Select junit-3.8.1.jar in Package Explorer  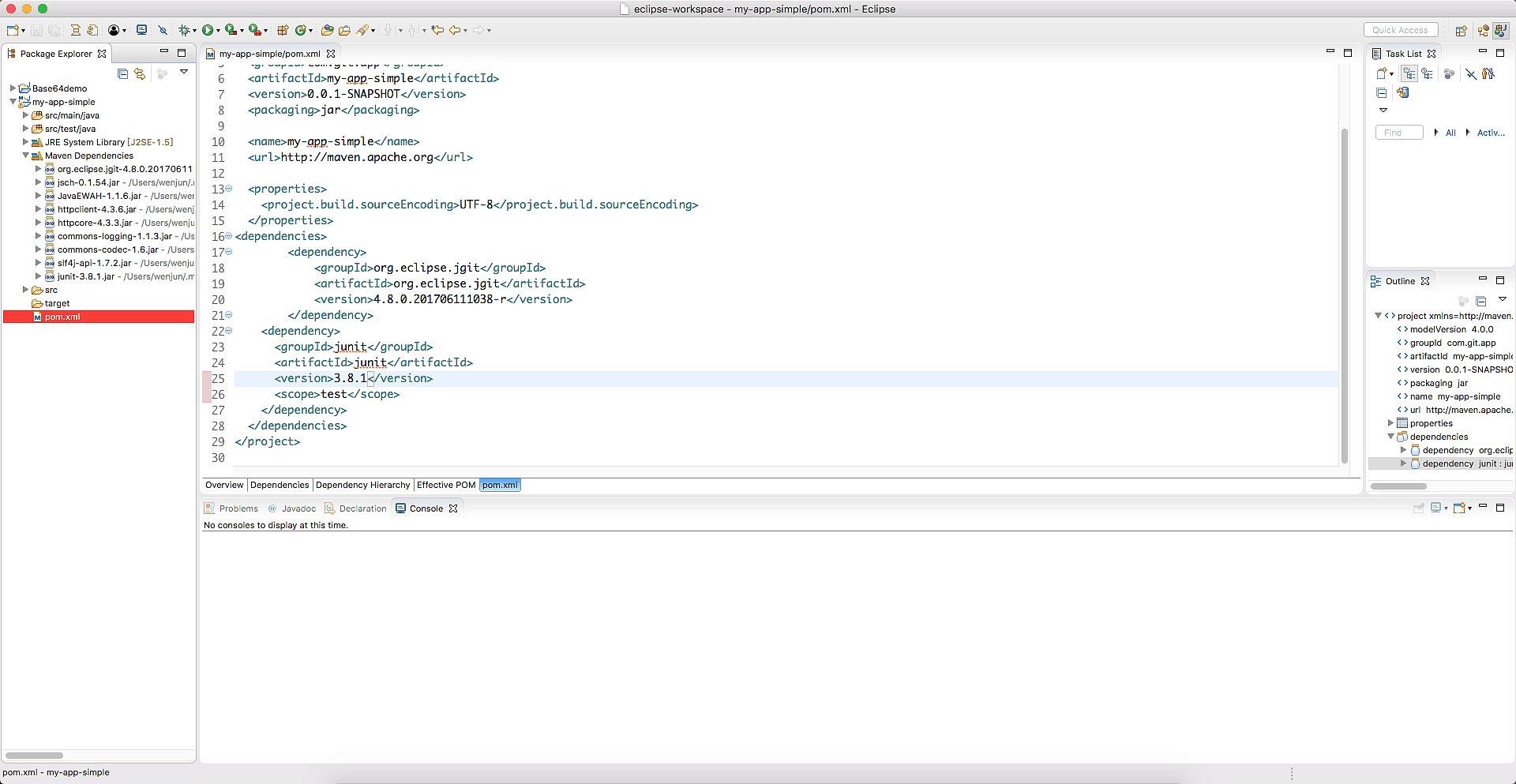85,276
